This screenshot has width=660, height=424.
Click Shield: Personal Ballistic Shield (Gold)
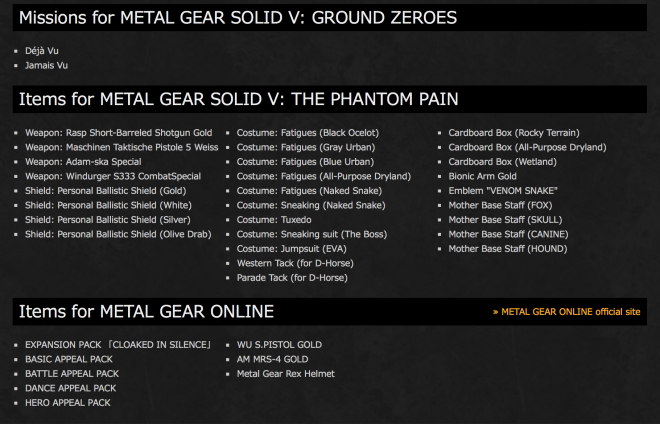[106, 191]
